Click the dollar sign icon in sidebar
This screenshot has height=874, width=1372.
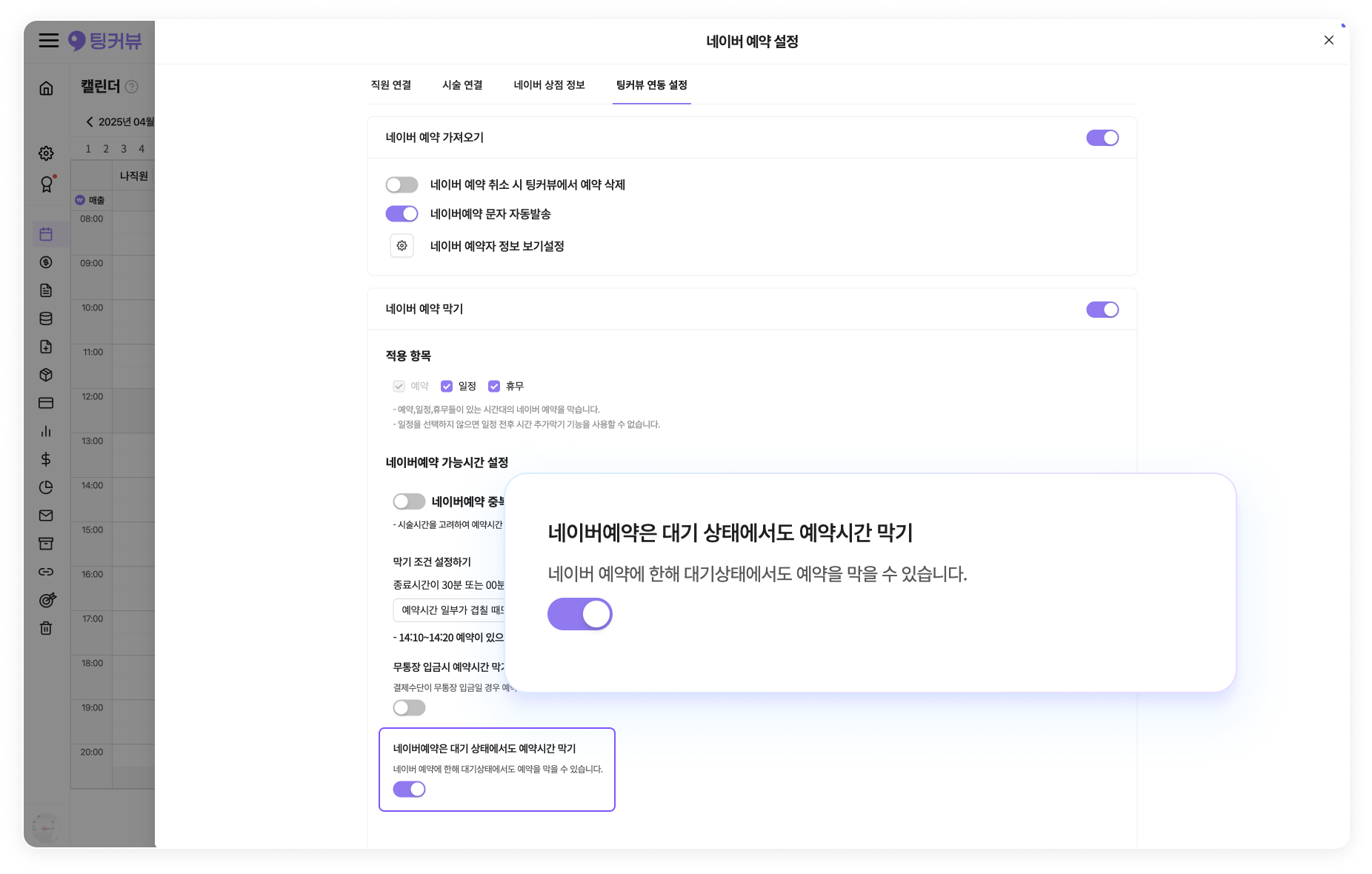click(x=46, y=459)
